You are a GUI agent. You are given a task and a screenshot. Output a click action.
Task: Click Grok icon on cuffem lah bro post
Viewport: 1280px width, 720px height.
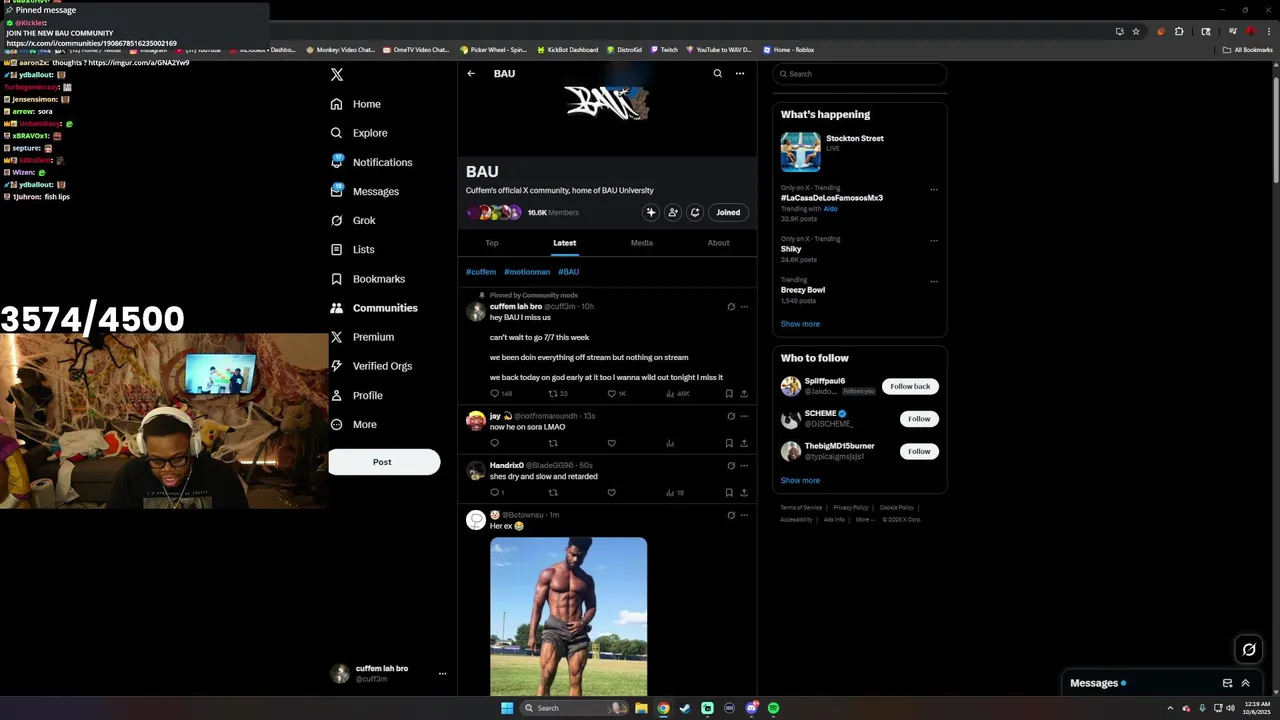click(x=731, y=307)
